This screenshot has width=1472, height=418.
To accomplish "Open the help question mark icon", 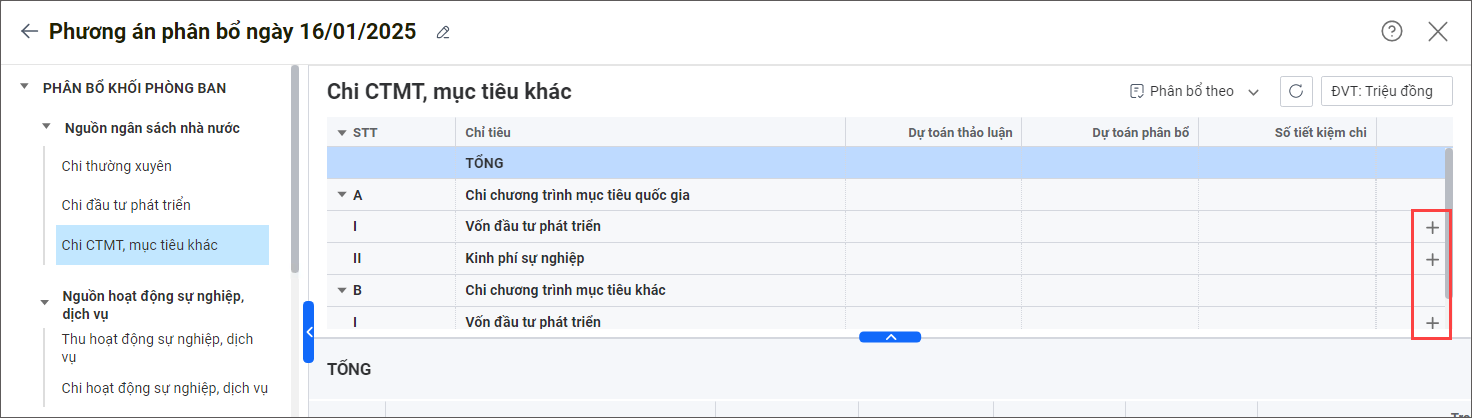I will click(1391, 32).
